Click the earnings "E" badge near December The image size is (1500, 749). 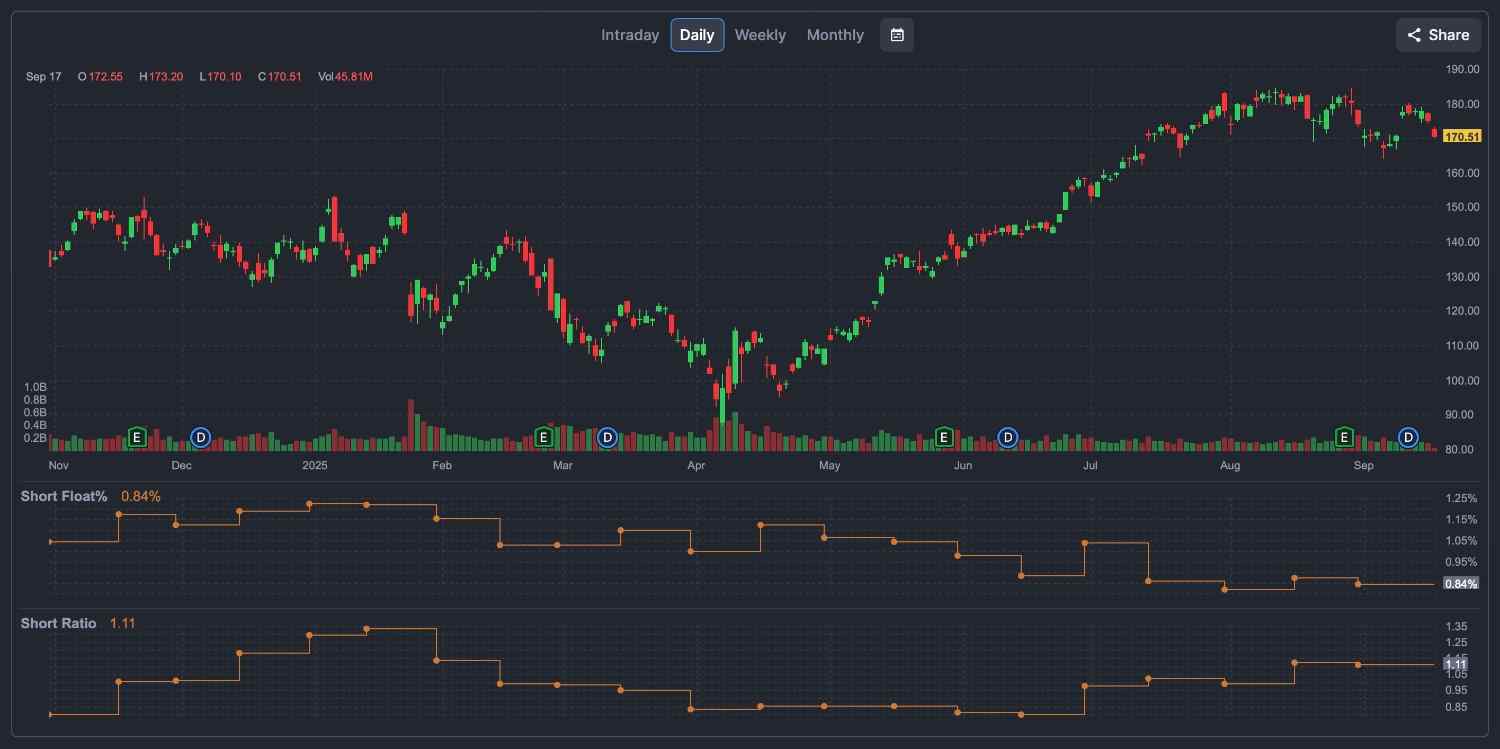(137, 437)
